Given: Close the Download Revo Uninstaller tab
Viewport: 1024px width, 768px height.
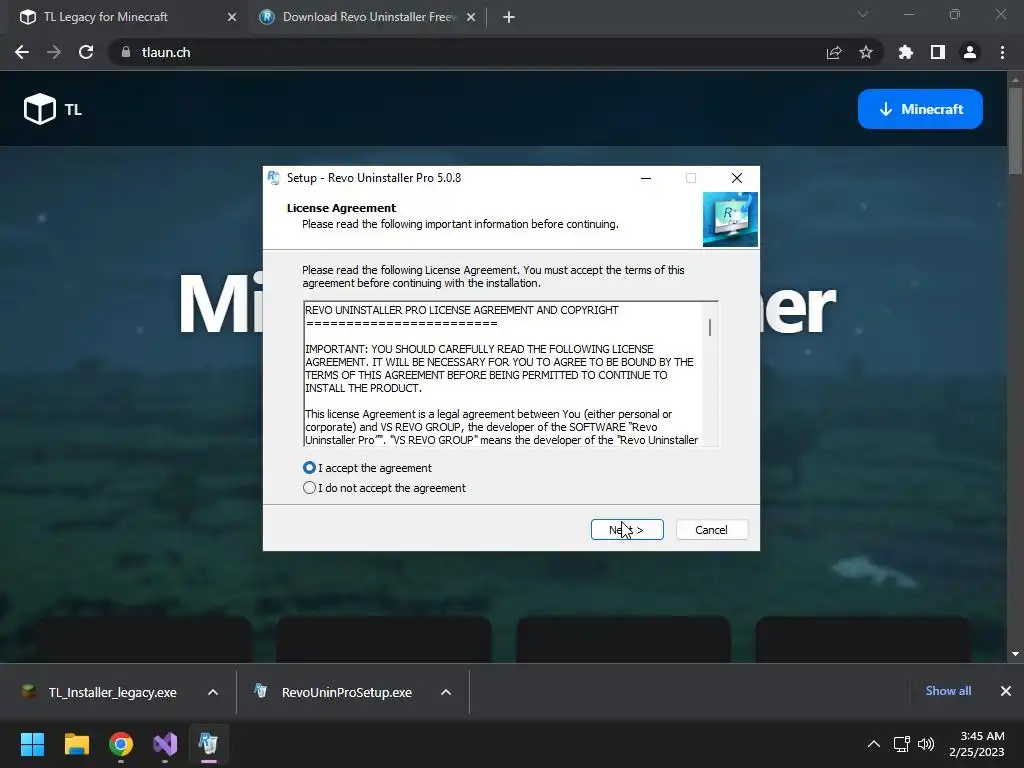Looking at the screenshot, I should pos(471,17).
